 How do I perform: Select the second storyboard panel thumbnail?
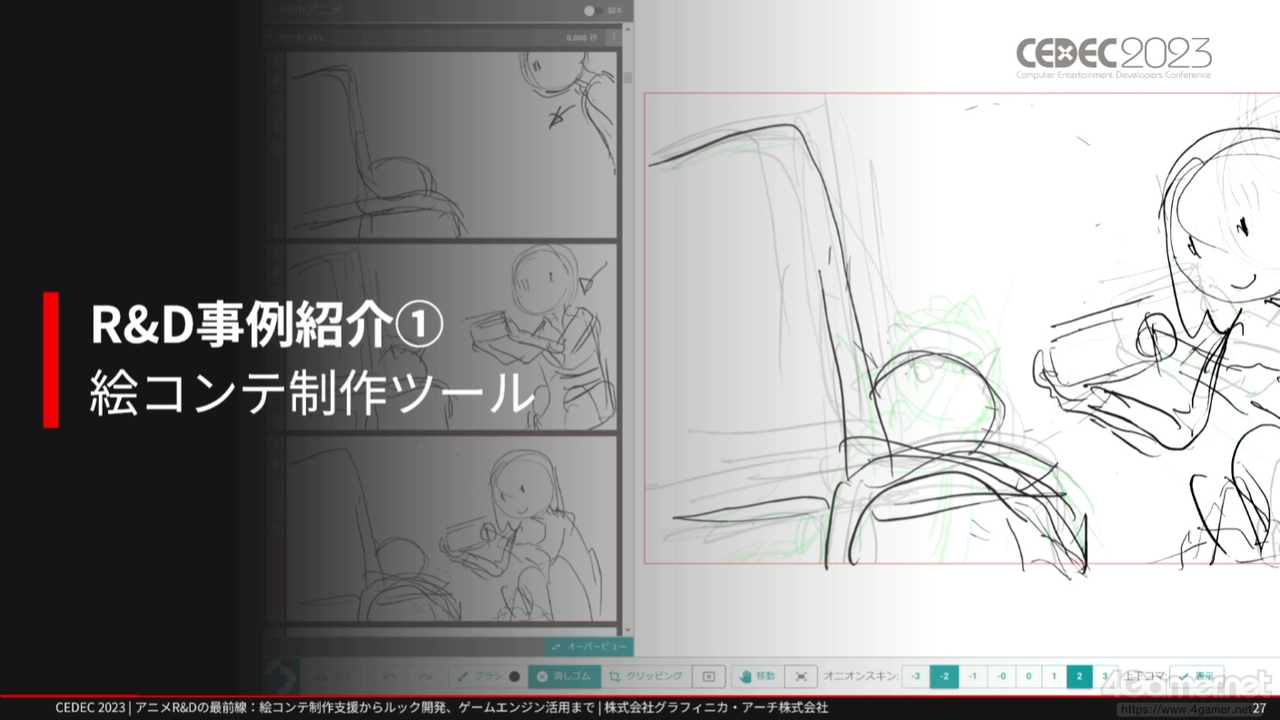(451, 336)
